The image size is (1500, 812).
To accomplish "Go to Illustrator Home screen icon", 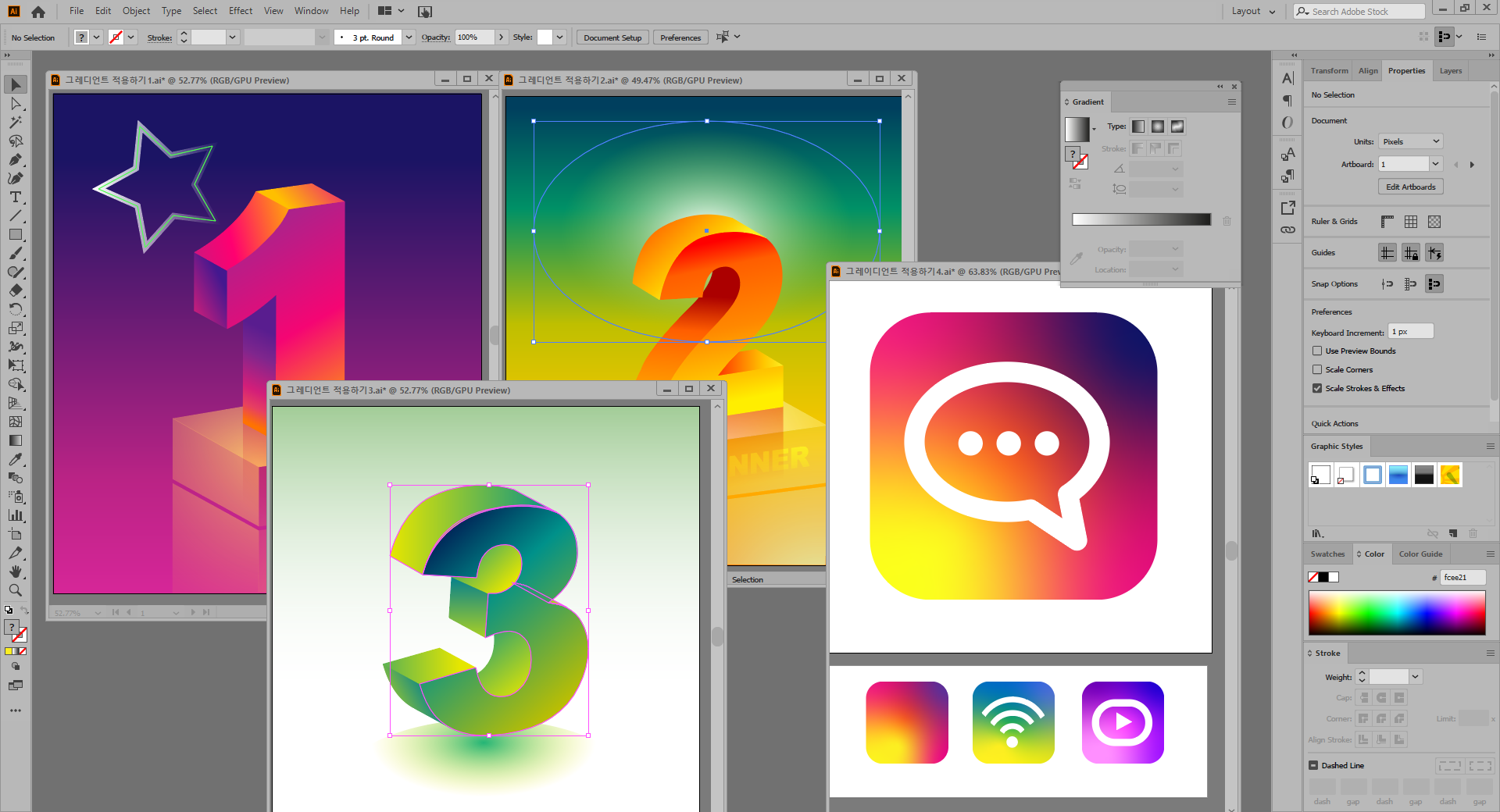I will click(38, 12).
